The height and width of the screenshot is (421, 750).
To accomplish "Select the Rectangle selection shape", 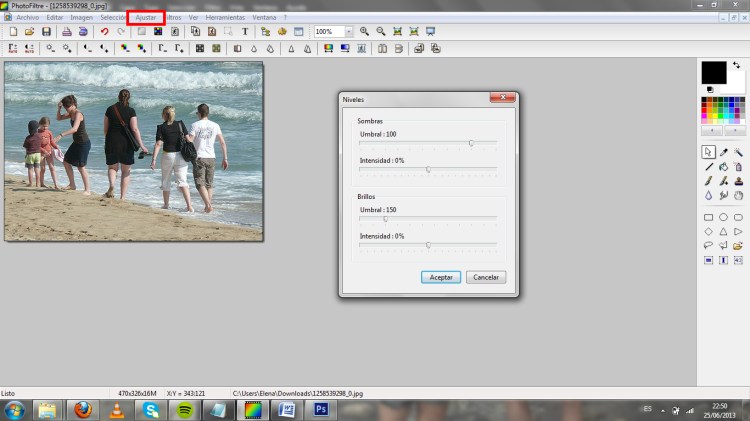I will [x=708, y=217].
